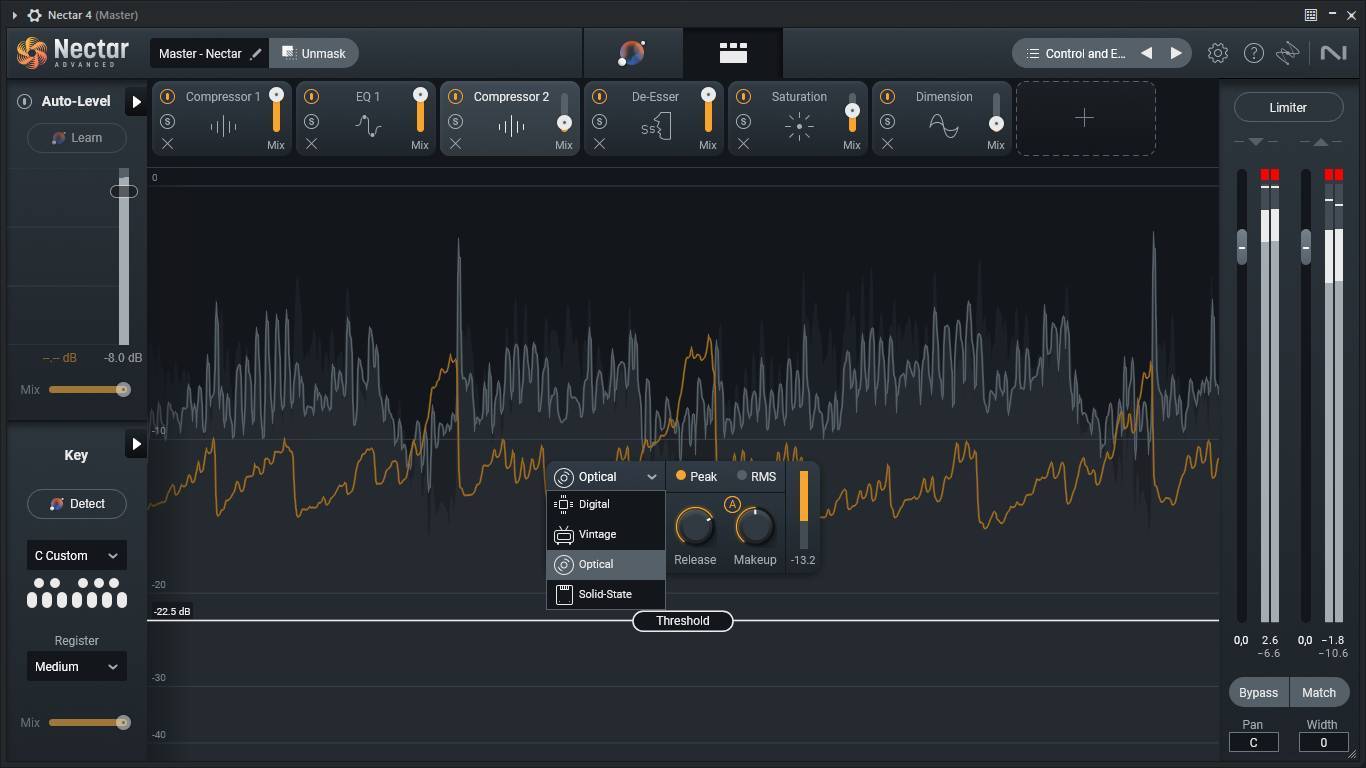Expand the Auto-Level panel arrow
Image resolution: width=1366 pixels, height=768 pixels.
[x=136, y=101]
